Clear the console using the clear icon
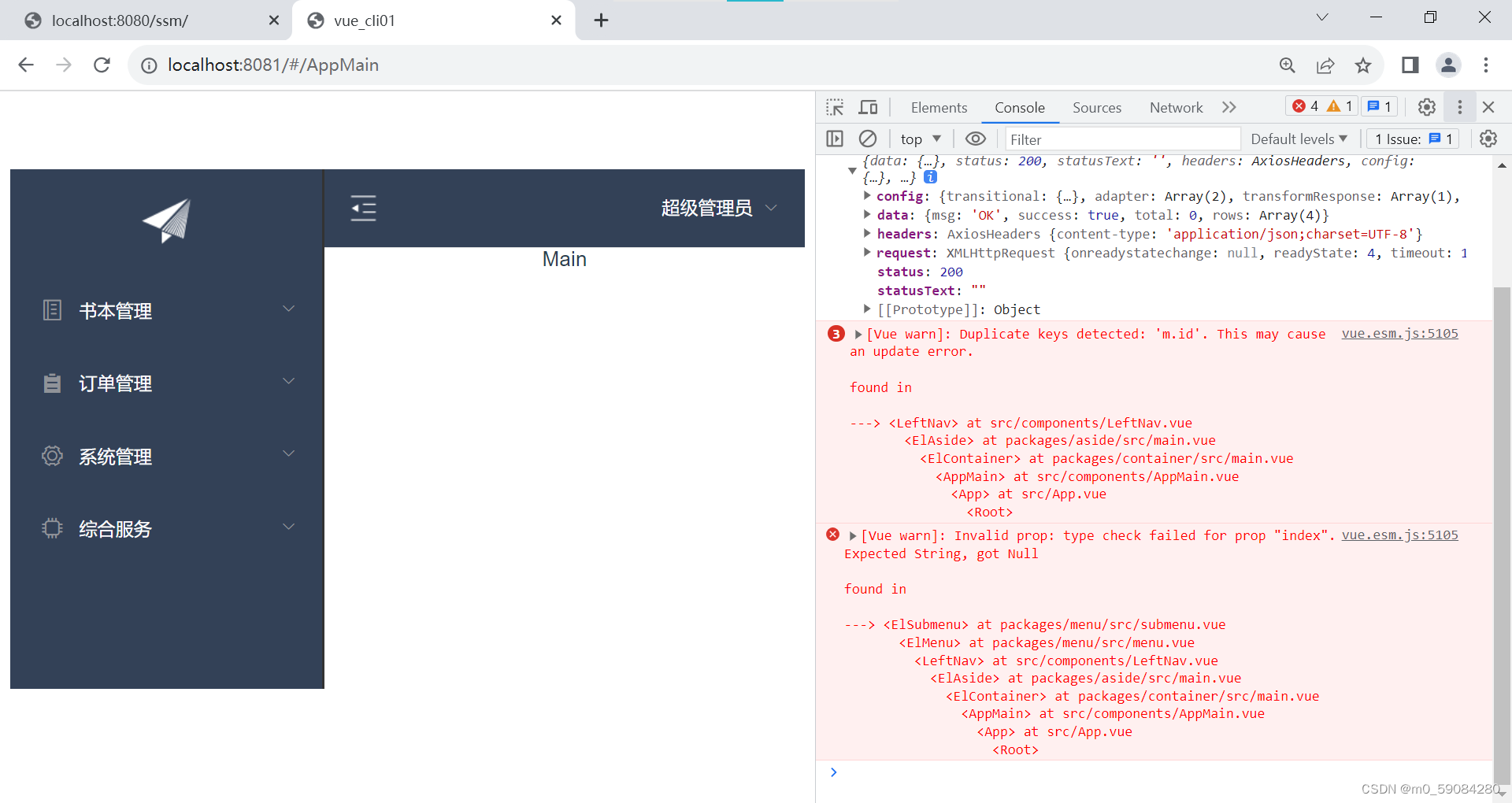Image resolution: width=1512 pixels, height=803 pixels. (x=868, y=139)
